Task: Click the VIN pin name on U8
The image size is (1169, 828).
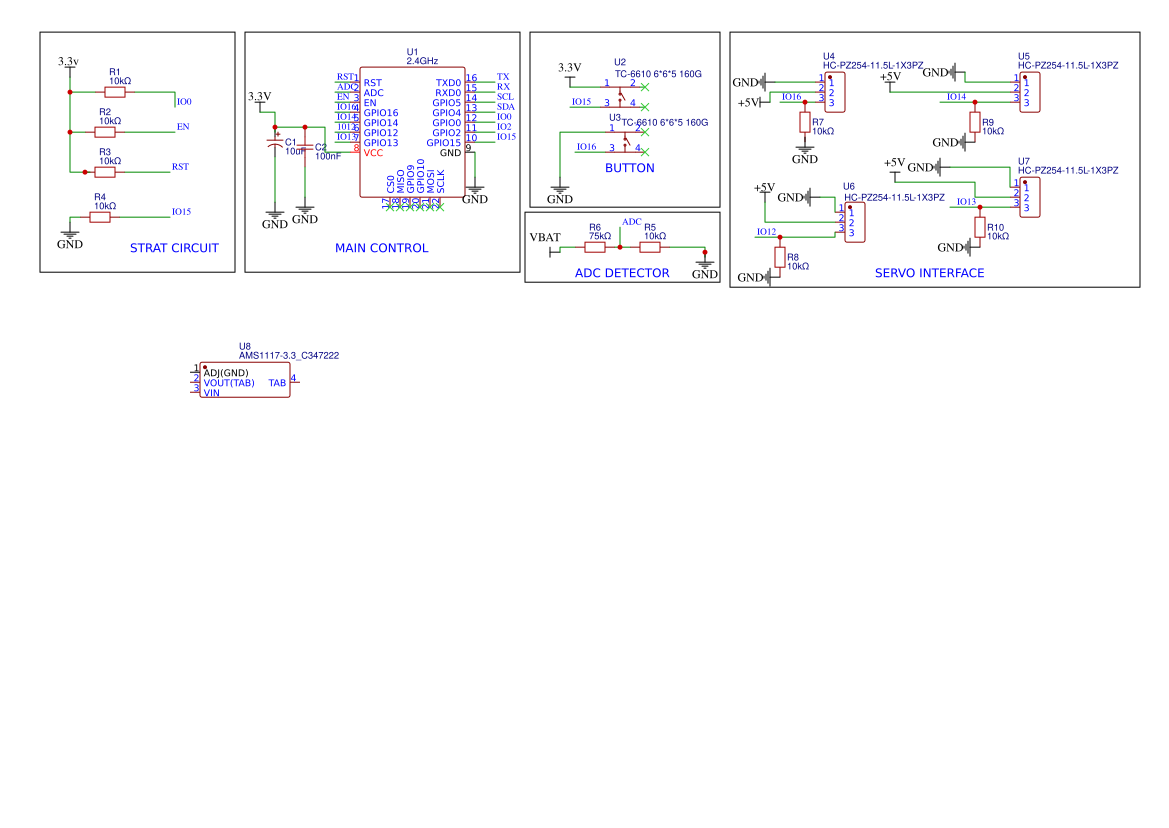Action: tap(212, 393)
